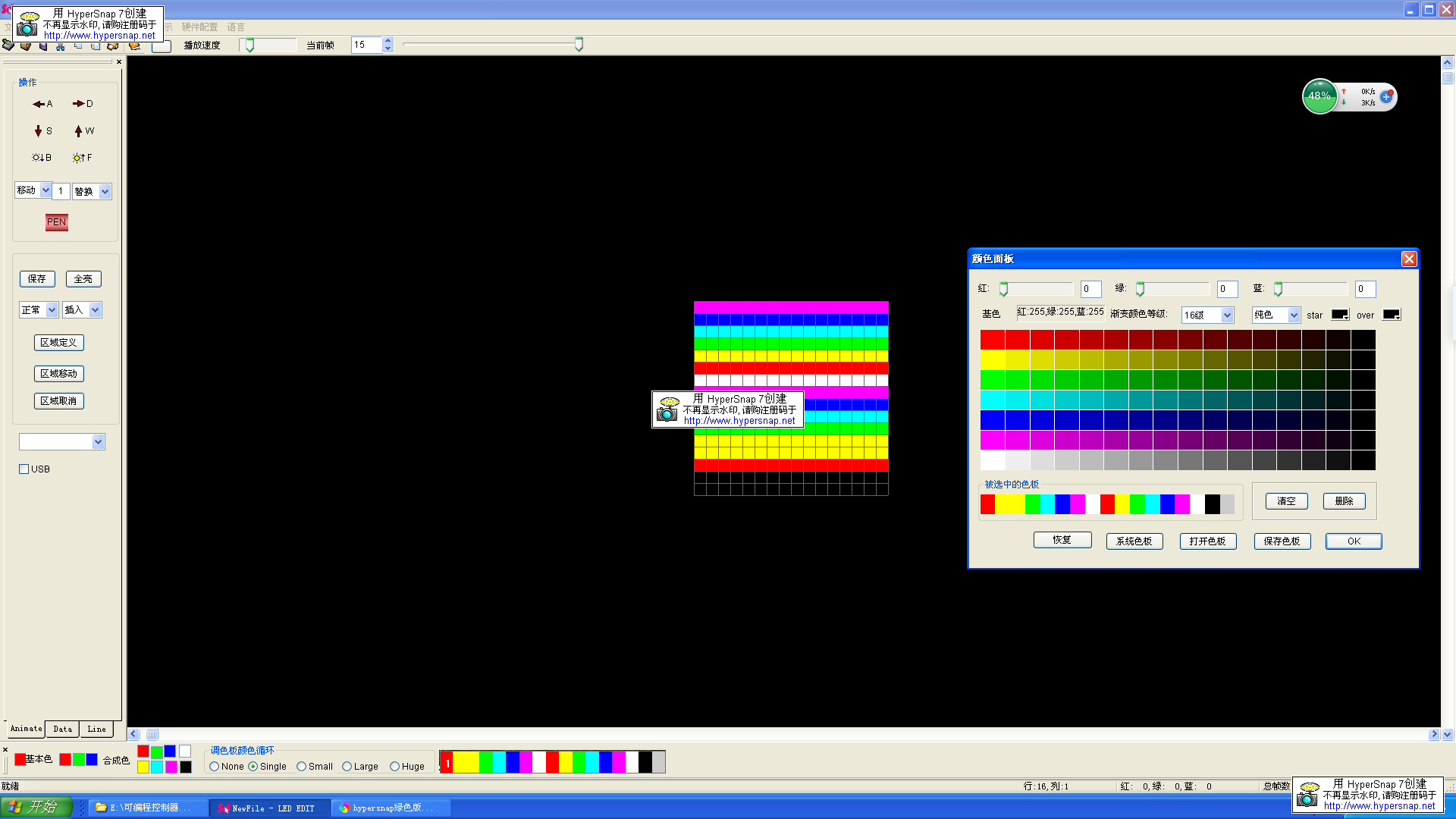The width and height of the screenshot is (1456, 819).
Task: Click the linked-frames icon before the orange folder
Action: point(113,46)
